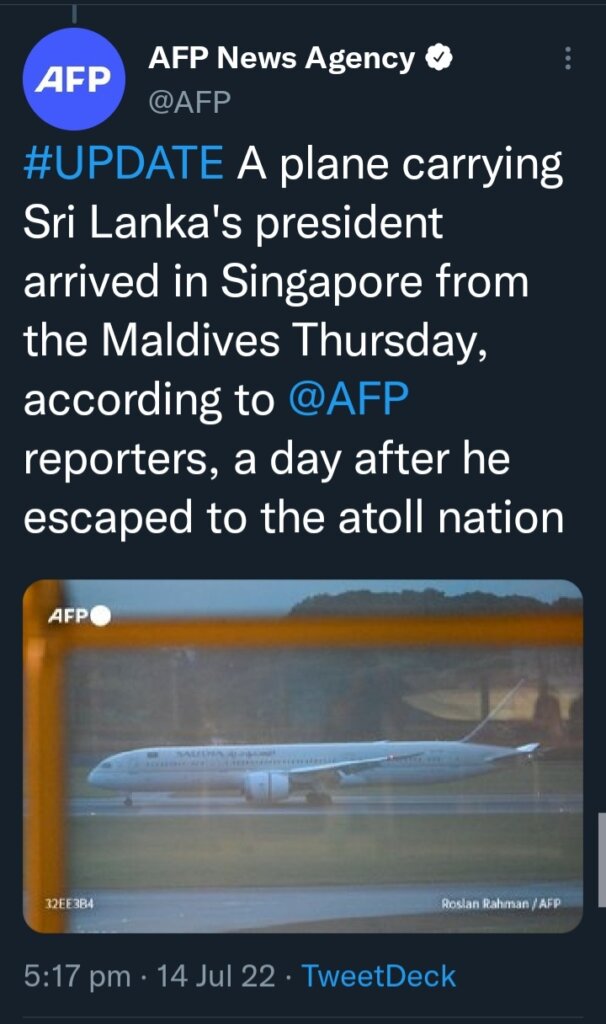
Task: Open the 5:17 pm timestamp
Action: click(x=78, y=976)
